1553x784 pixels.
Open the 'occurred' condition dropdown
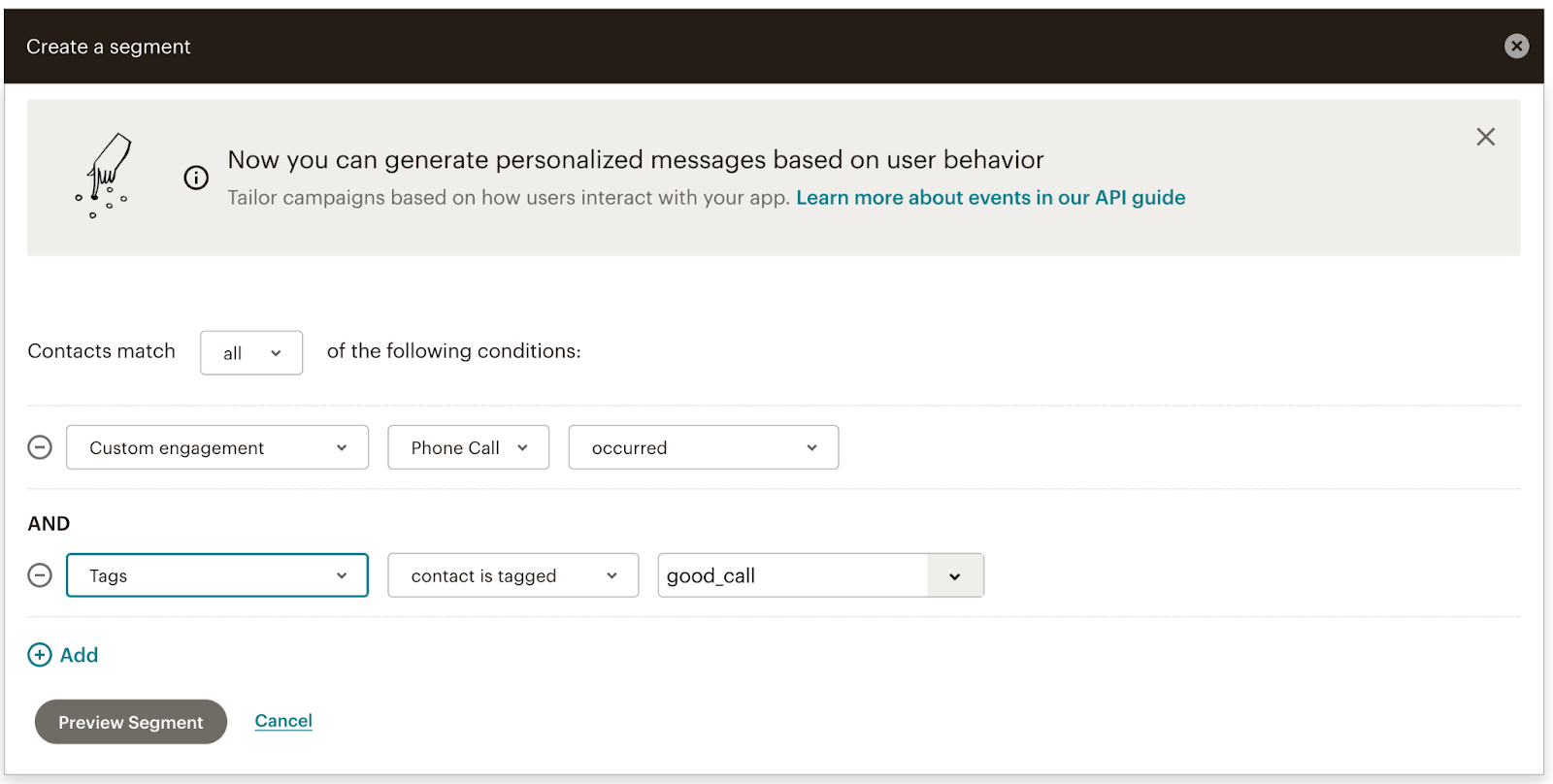(x=703, y=447)
